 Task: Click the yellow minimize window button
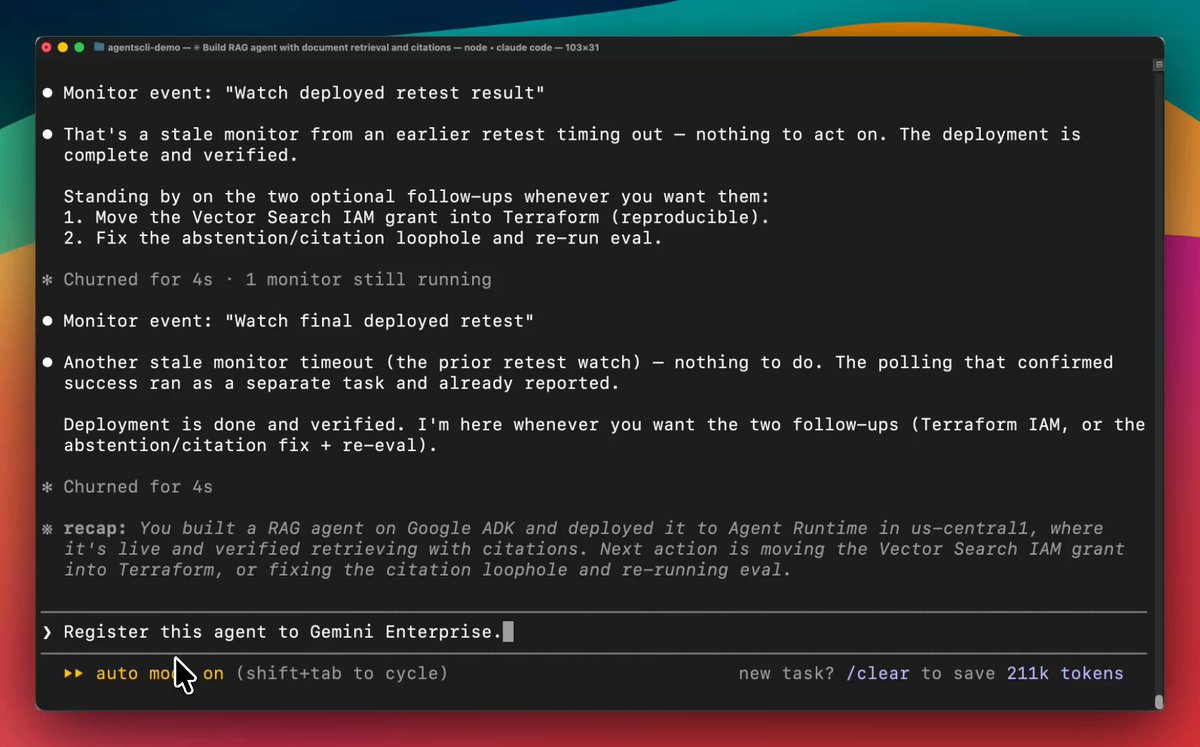click(63, 47)
